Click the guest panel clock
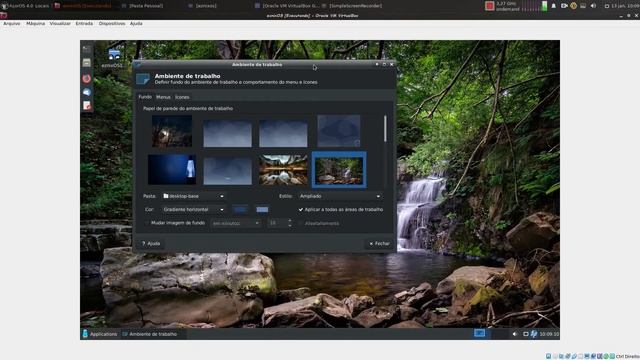This screenshot has width=640, height=360. point(549,334)
